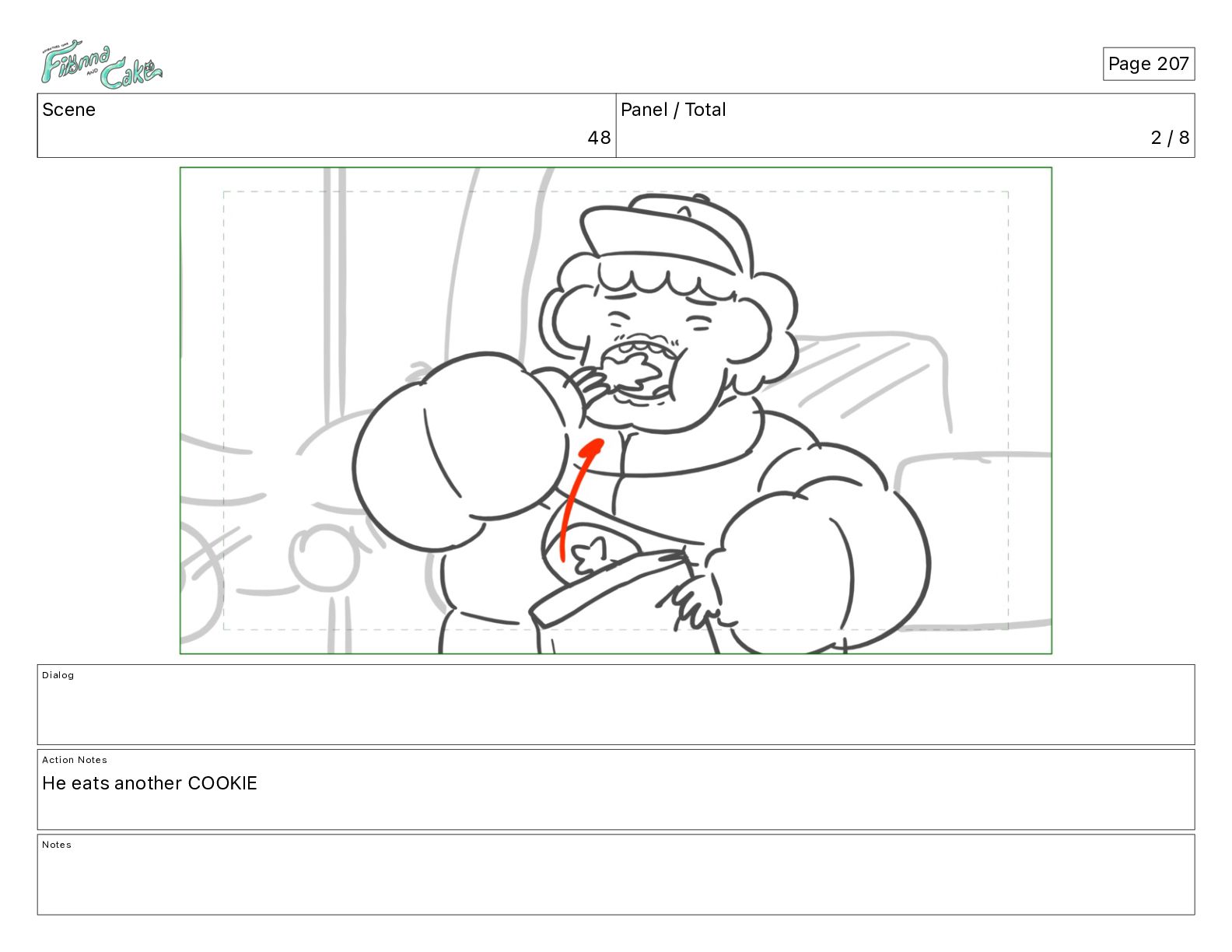Select the Scene number 48 field
Screen dimensions: 1232x952
click(327, 126)
